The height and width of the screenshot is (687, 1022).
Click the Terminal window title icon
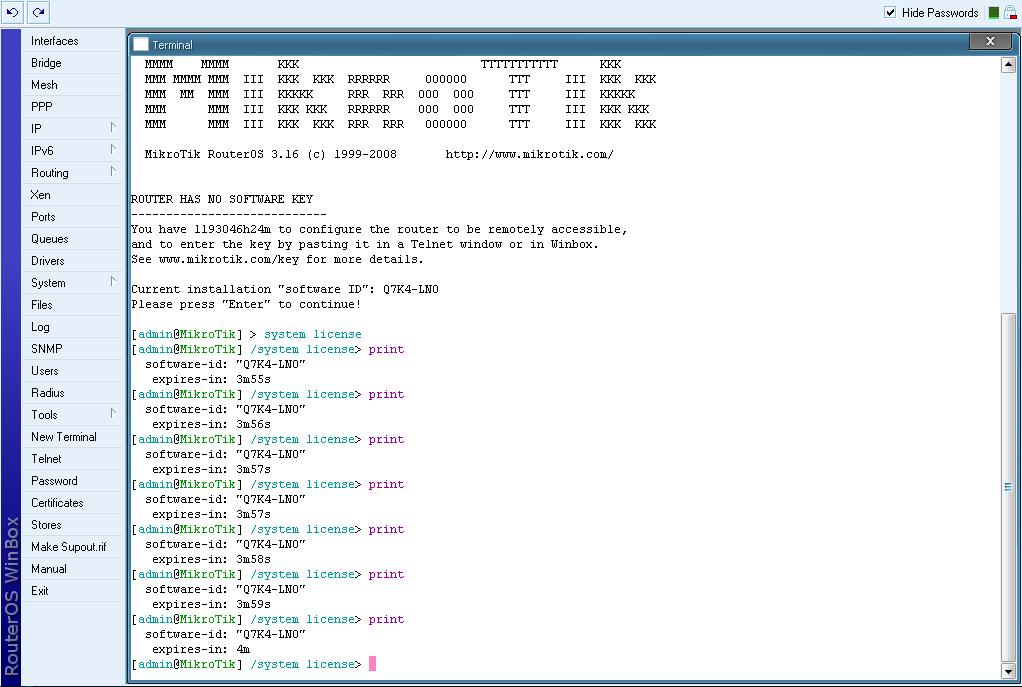click(x=141, y=44)
